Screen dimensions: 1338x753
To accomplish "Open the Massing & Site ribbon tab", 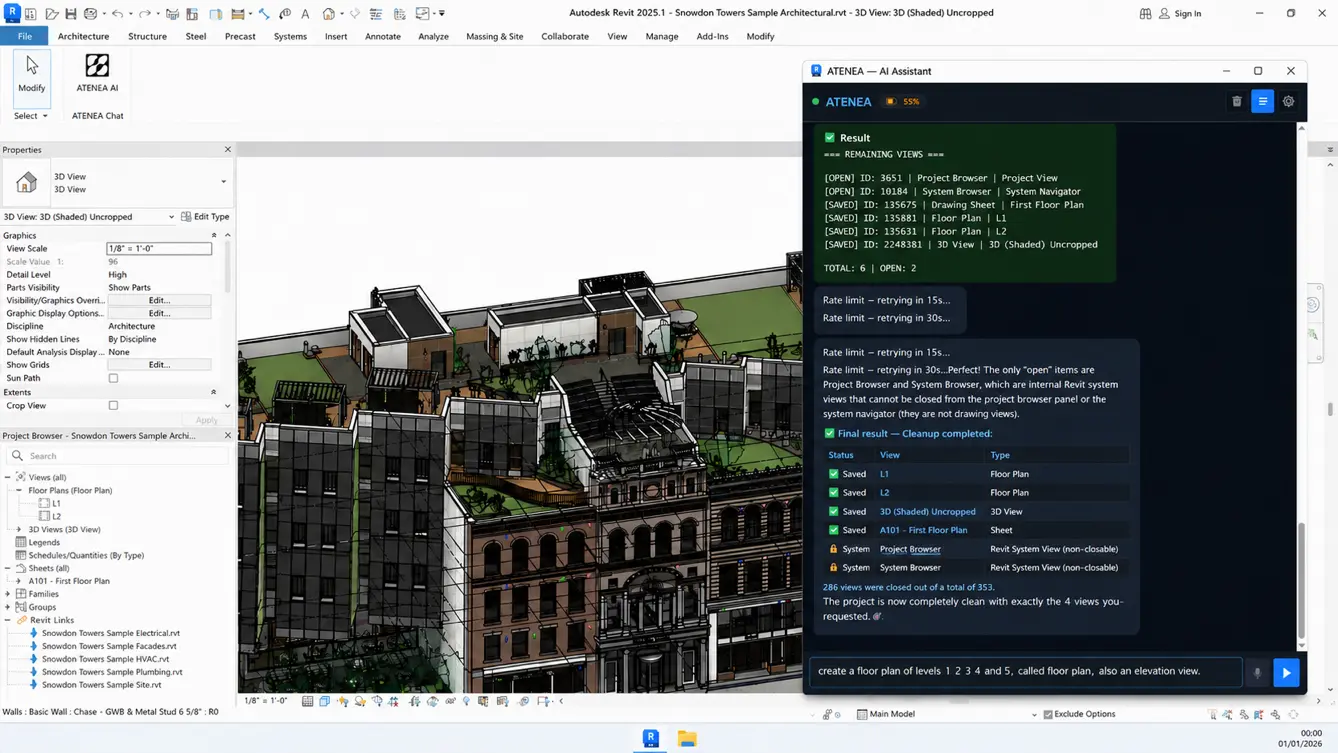I will (x=494, y=36).
